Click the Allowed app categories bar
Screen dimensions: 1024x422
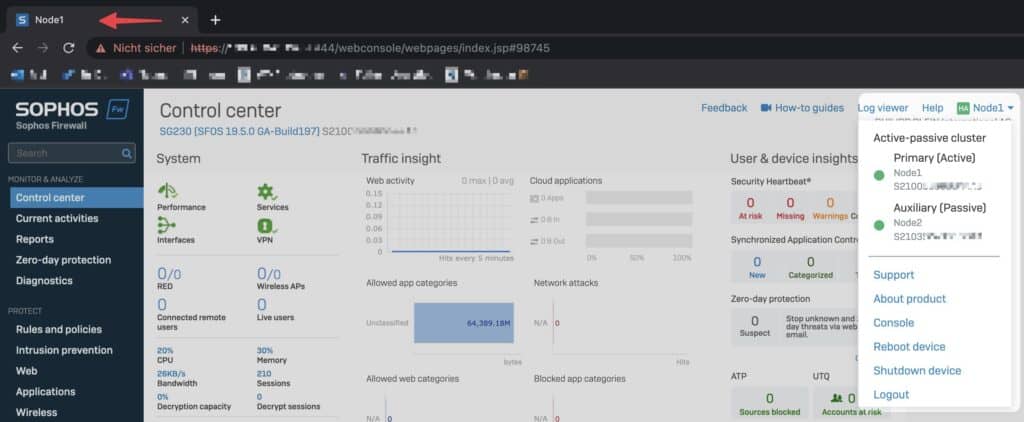click(463, 323)
